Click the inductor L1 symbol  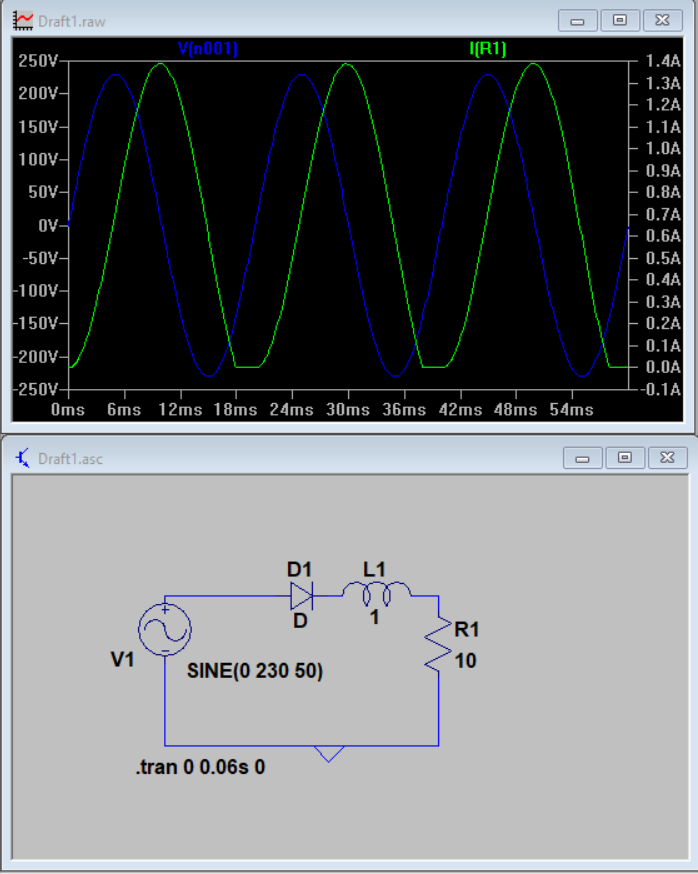[376, 594]
